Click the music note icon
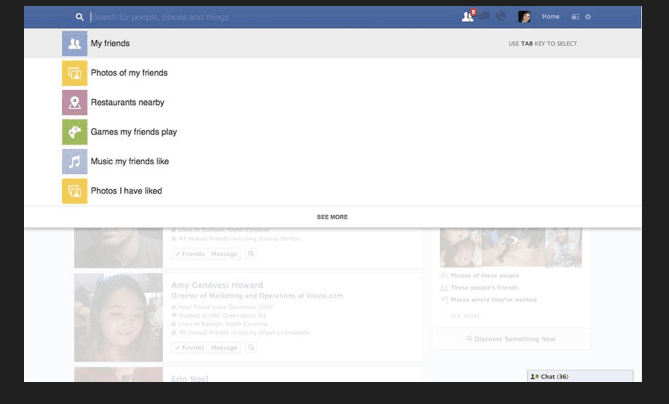 click(x=75, y=161)
